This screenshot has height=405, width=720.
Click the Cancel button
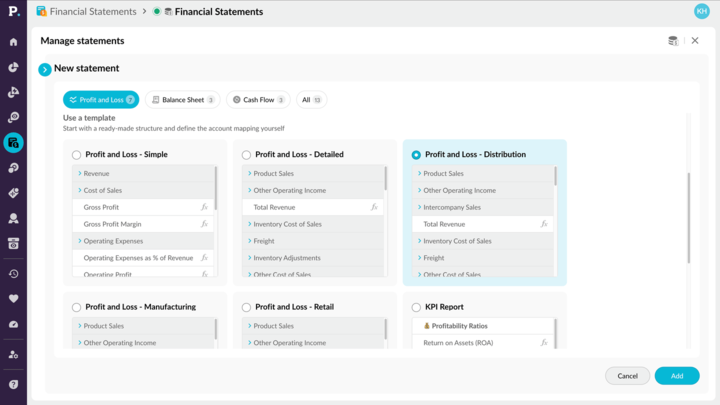click(627, 376)
